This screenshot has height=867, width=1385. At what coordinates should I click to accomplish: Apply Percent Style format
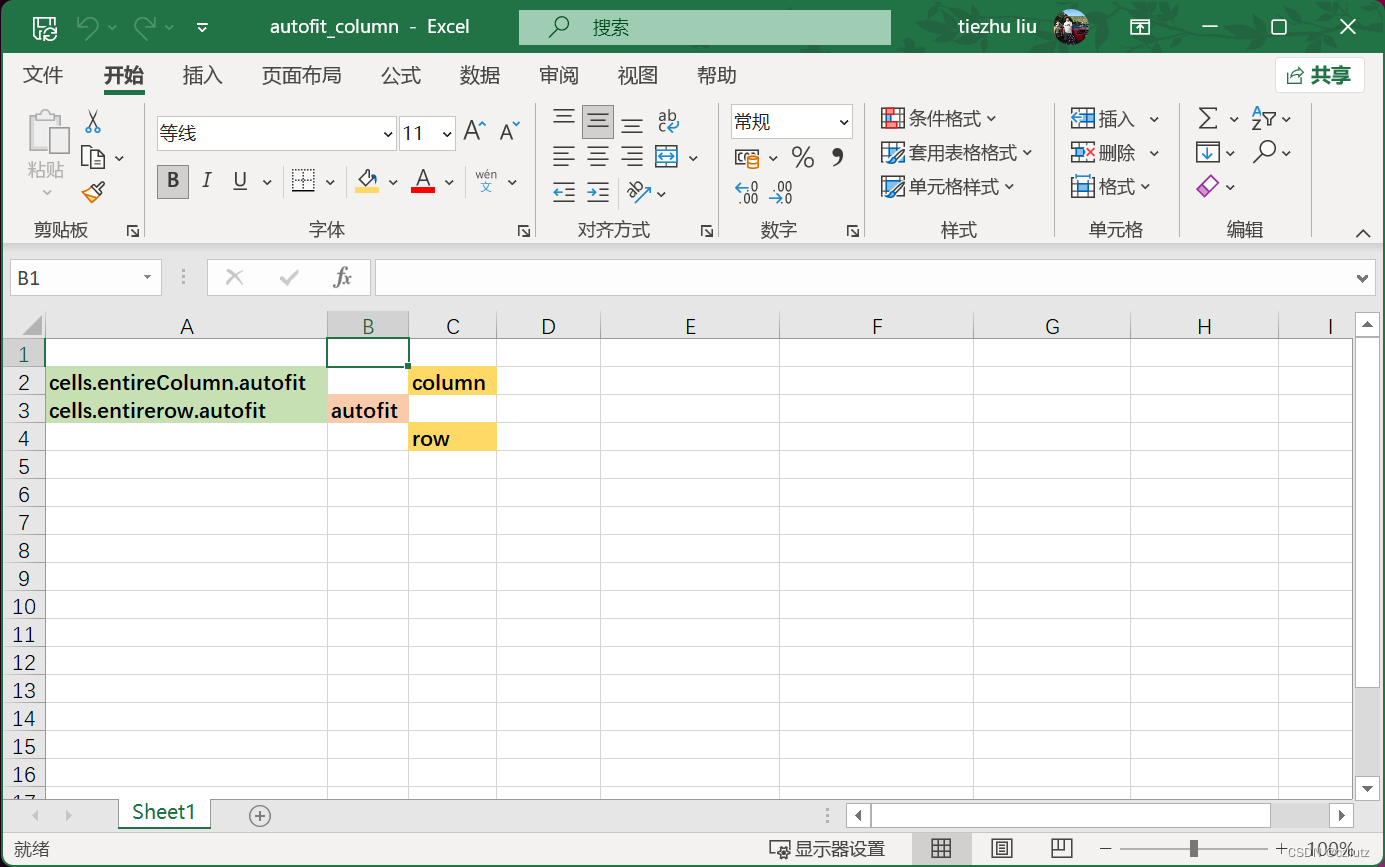point(803,157)
